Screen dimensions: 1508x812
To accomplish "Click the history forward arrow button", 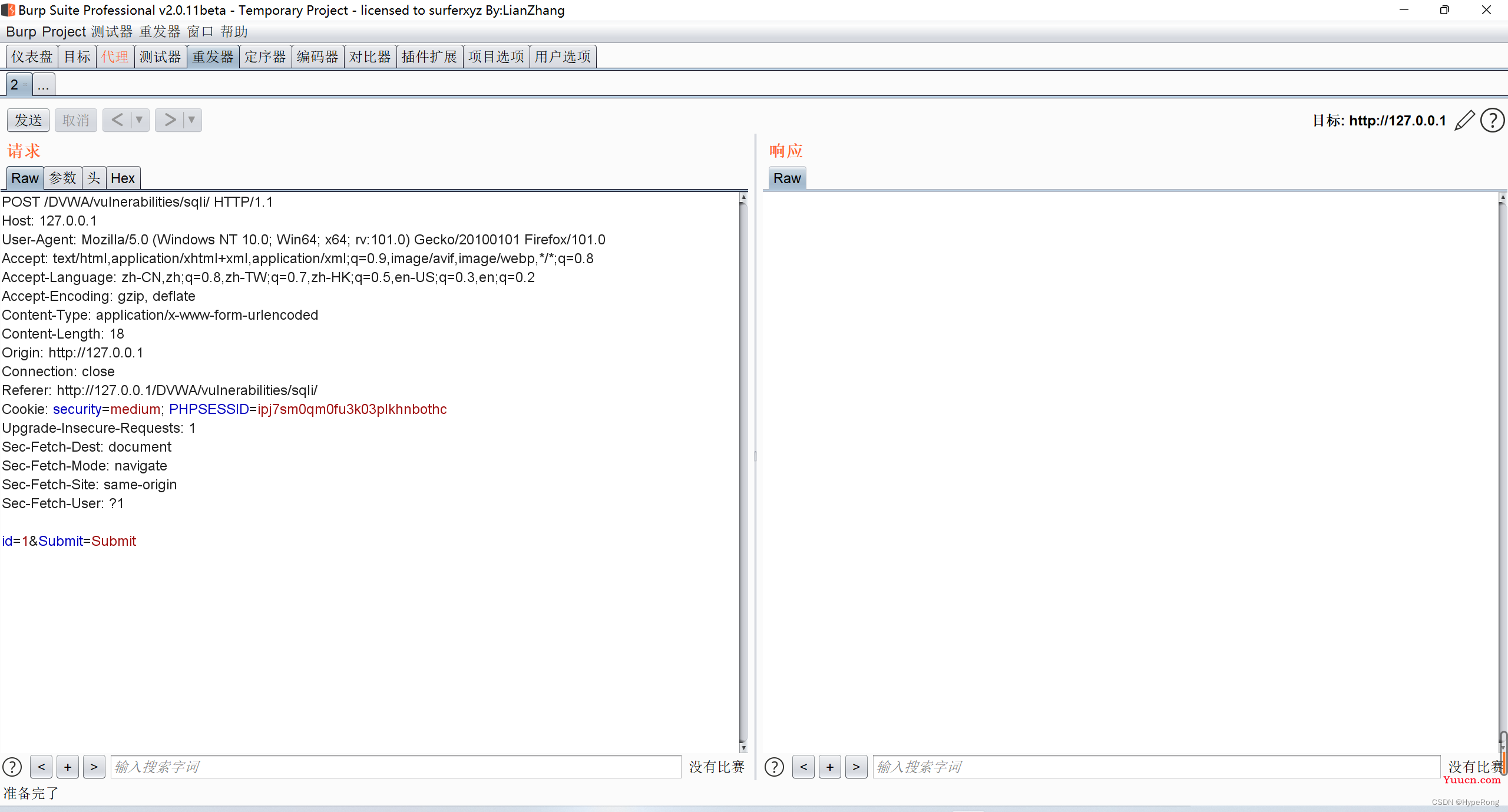I will [x=170, y=120].
